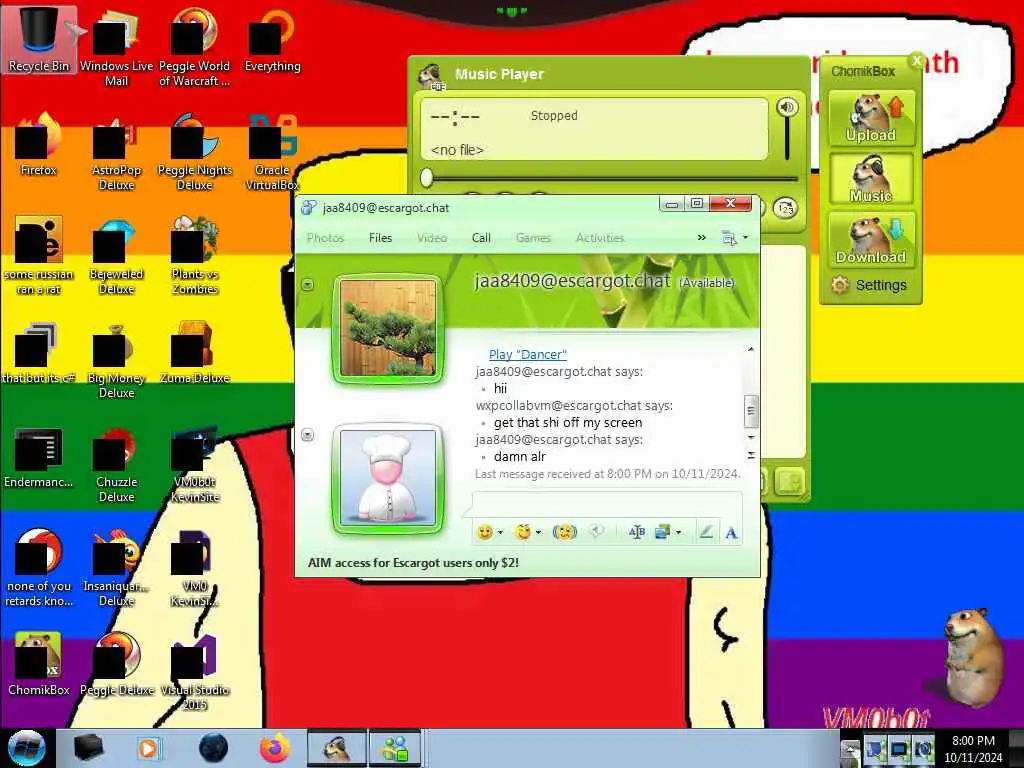The width and height of the screenshot is (1024, 768).
Task: Open the background picker icon
Action: [663, 532]
